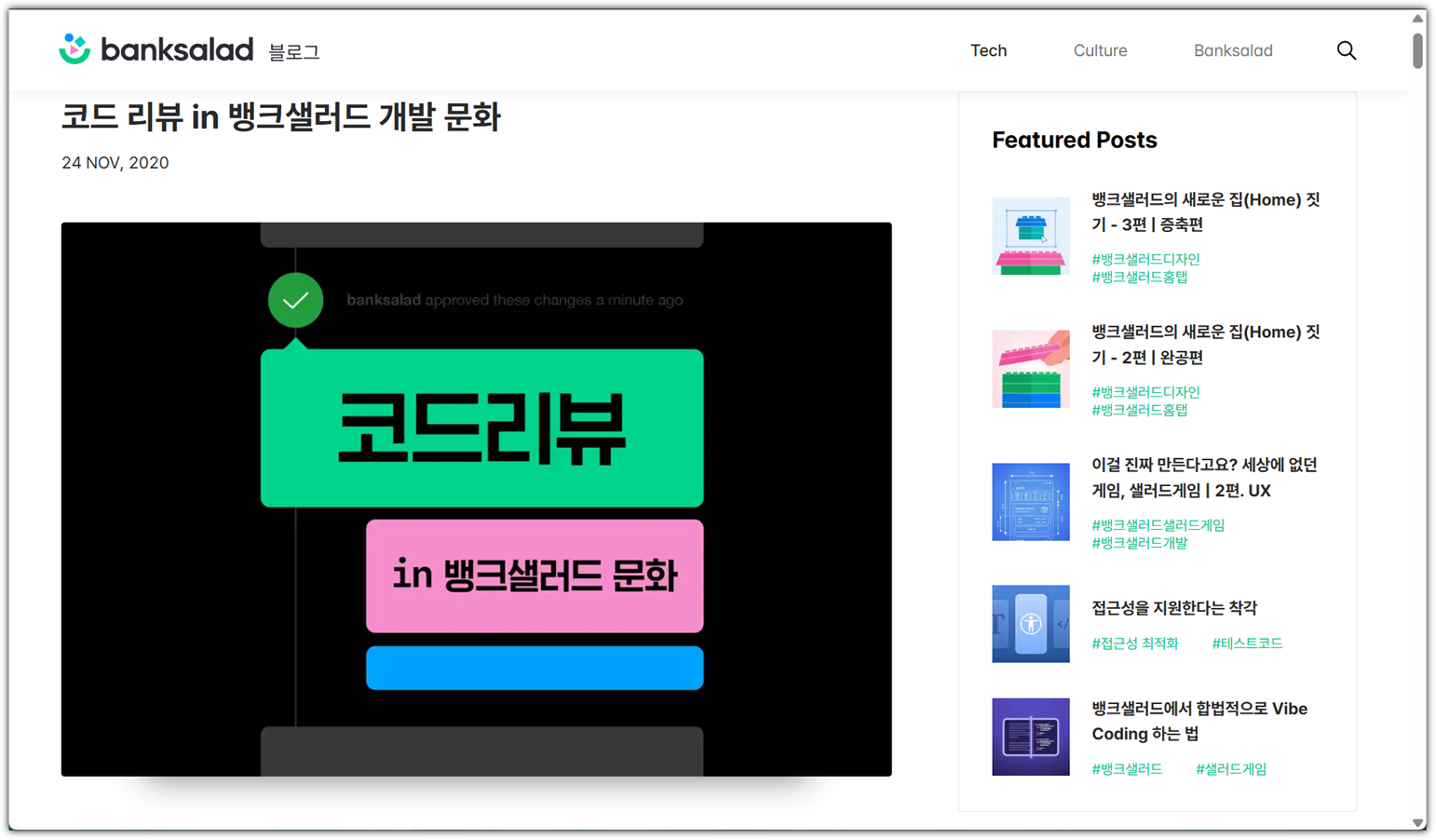Click #뱅크샐러드홈탭 tag under 3편 증축편
Screen dimensions: 1436x840
pos(1140,277)
